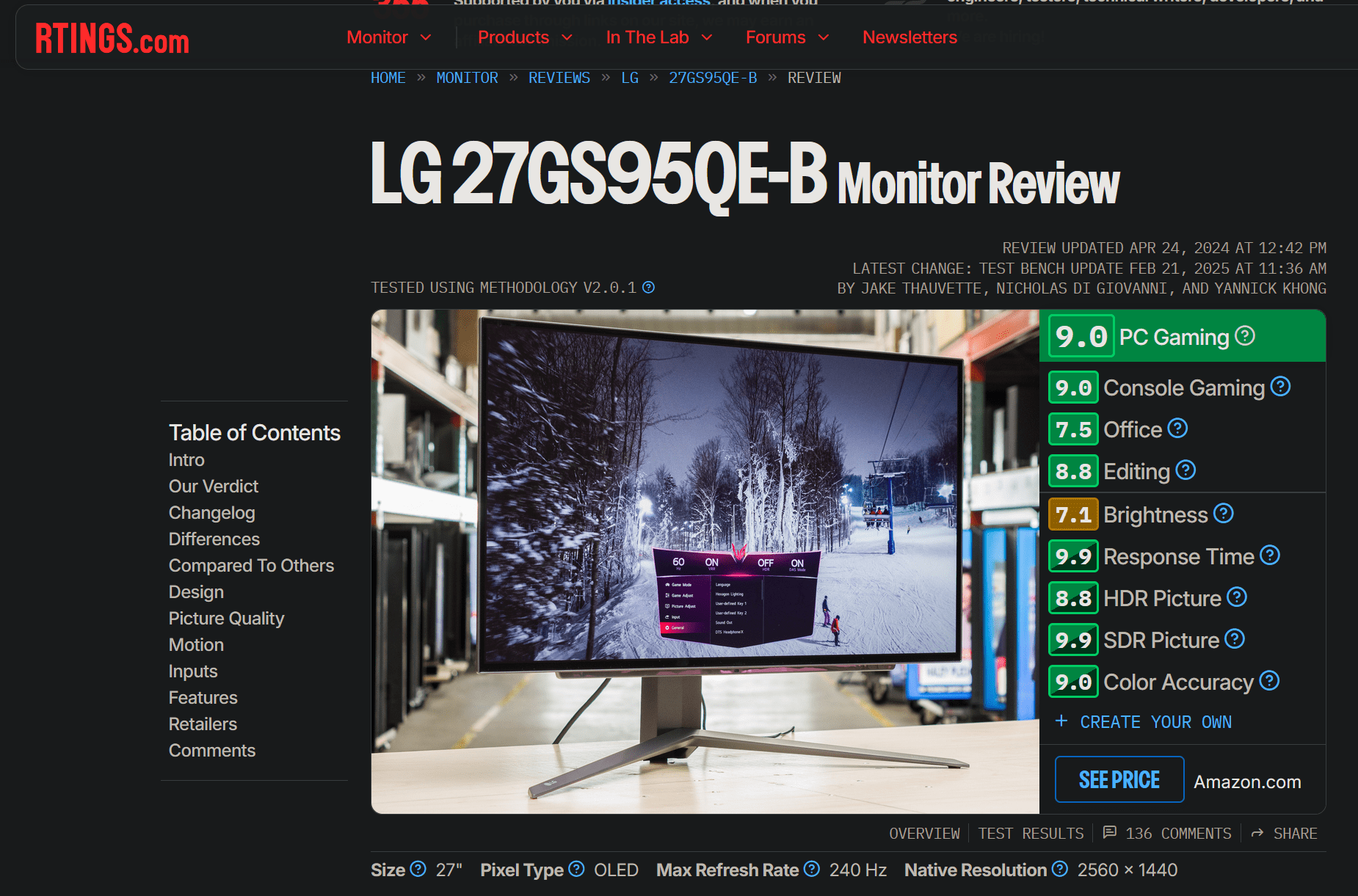Jump to Features section

click(x=203, y=698)
